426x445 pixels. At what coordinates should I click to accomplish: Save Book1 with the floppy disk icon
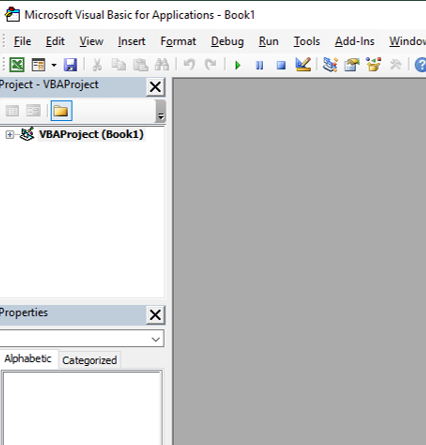coord(70,65)
